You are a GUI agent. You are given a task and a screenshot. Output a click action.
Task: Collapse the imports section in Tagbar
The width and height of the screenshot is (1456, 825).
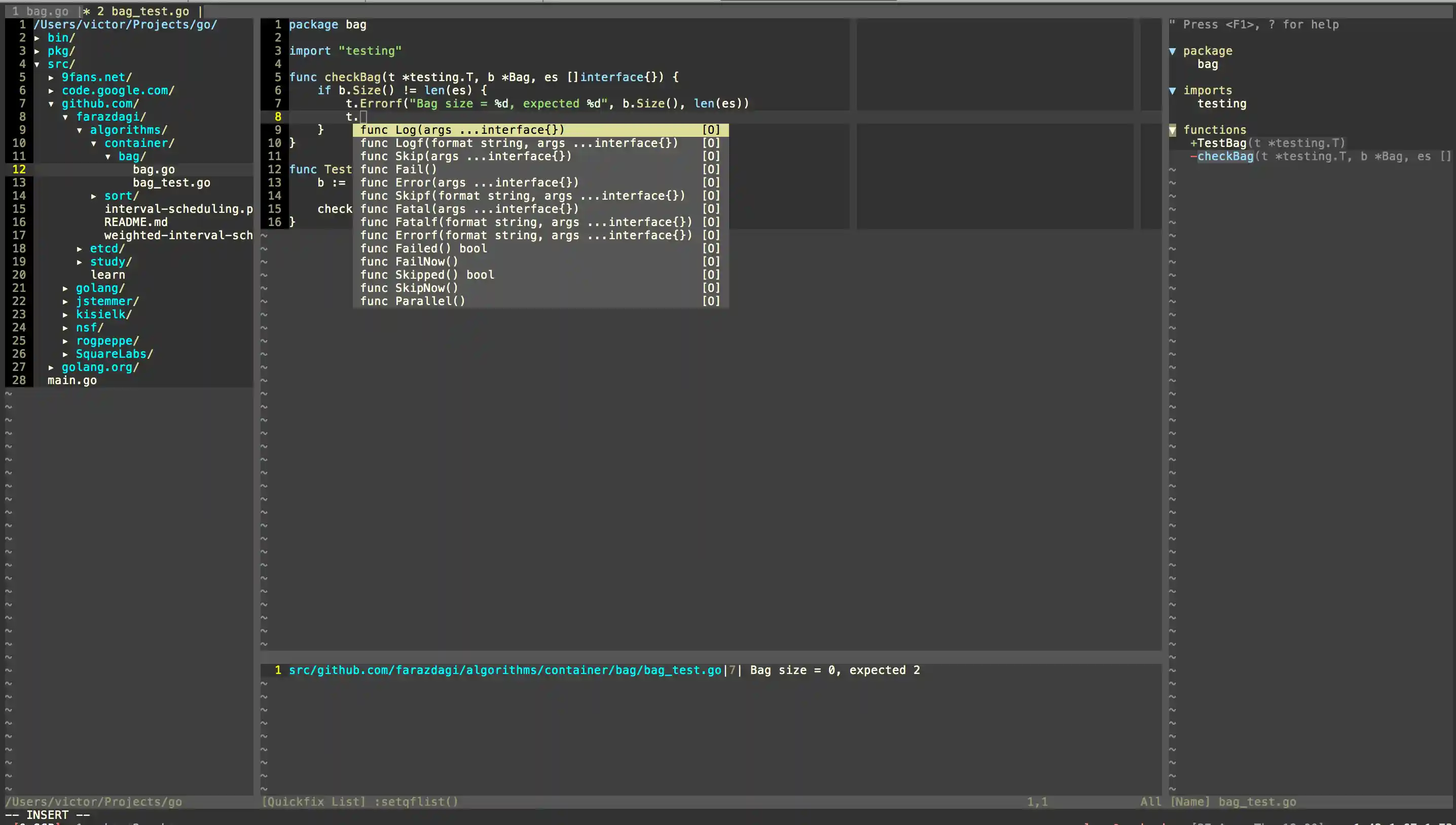(1173, 90)
